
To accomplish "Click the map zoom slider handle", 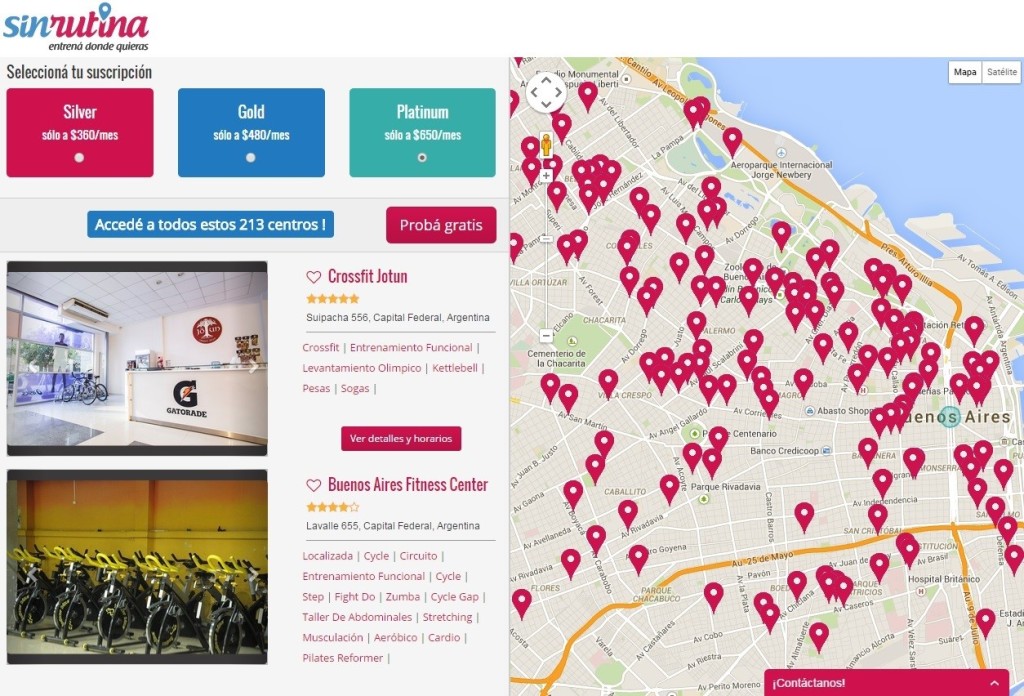I will (546, 240).
